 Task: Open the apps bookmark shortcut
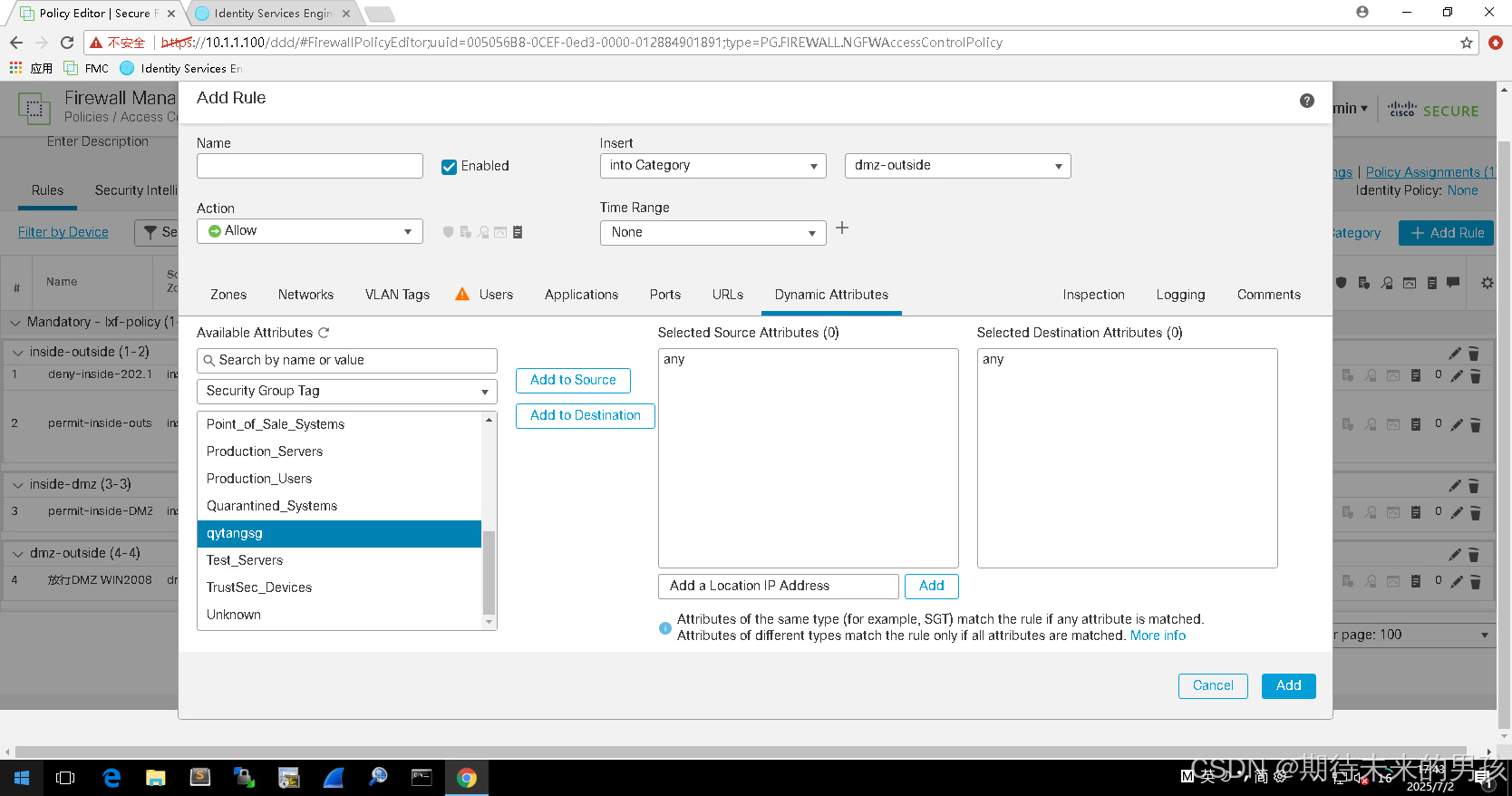31,68
